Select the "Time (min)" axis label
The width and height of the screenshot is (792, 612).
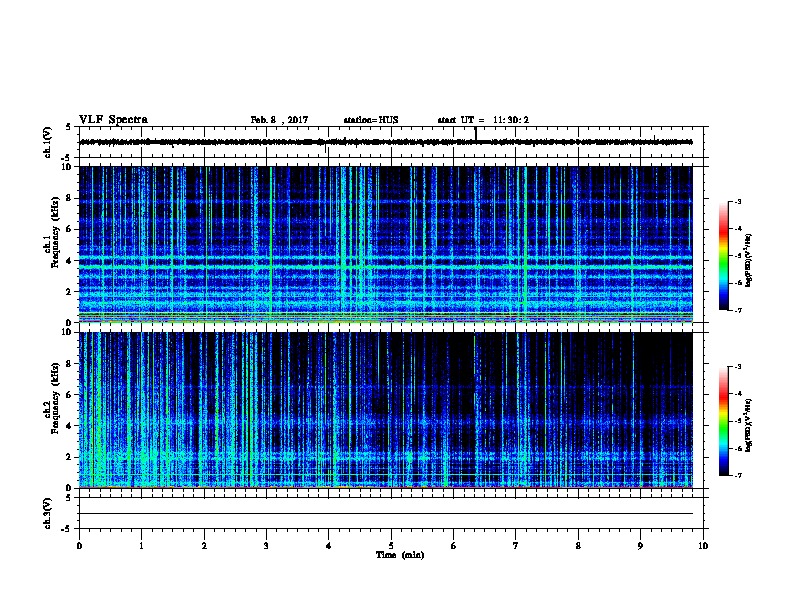(400, 555)
